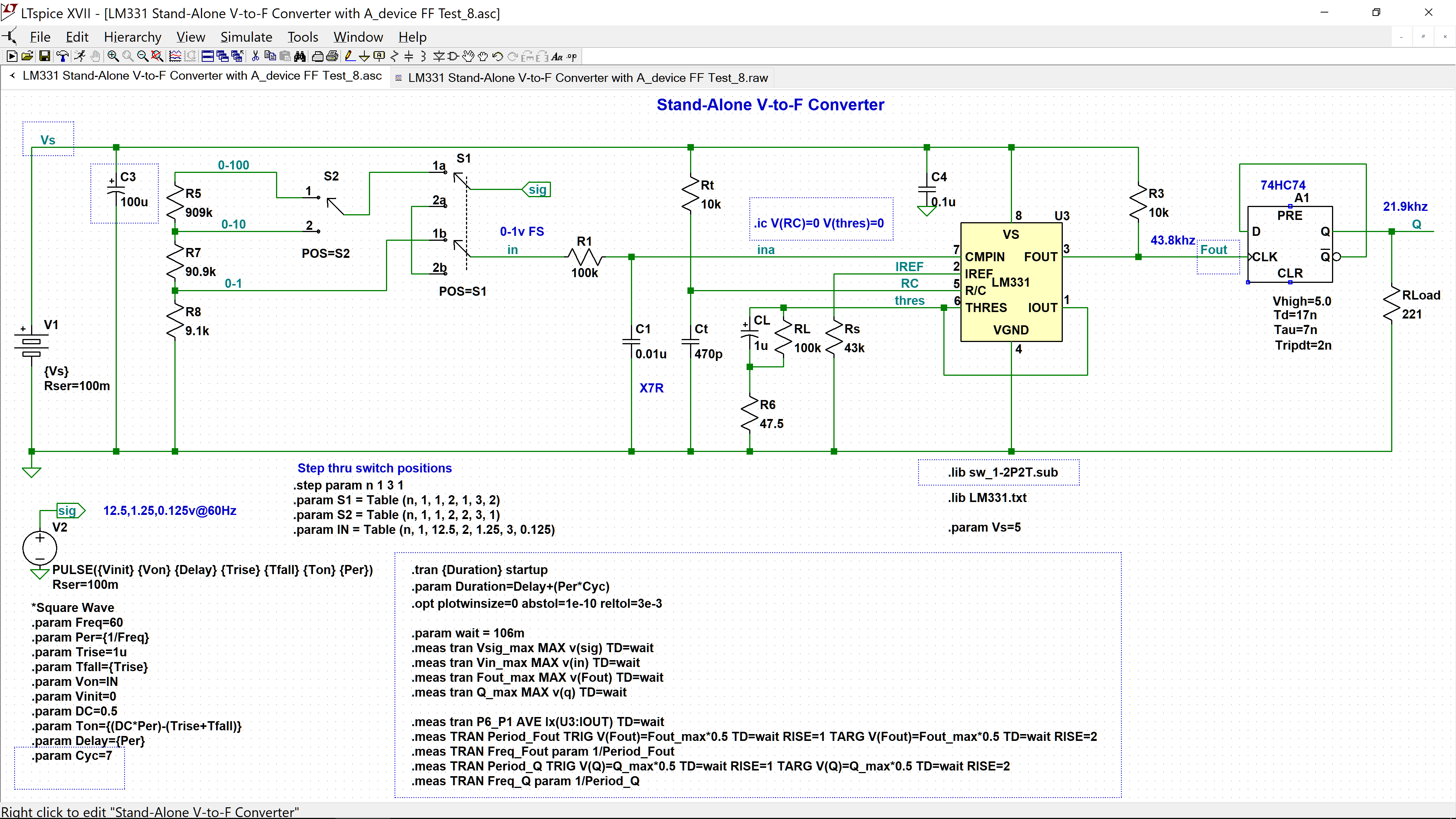Click the '.param Freq=60' line

(77, 622)
